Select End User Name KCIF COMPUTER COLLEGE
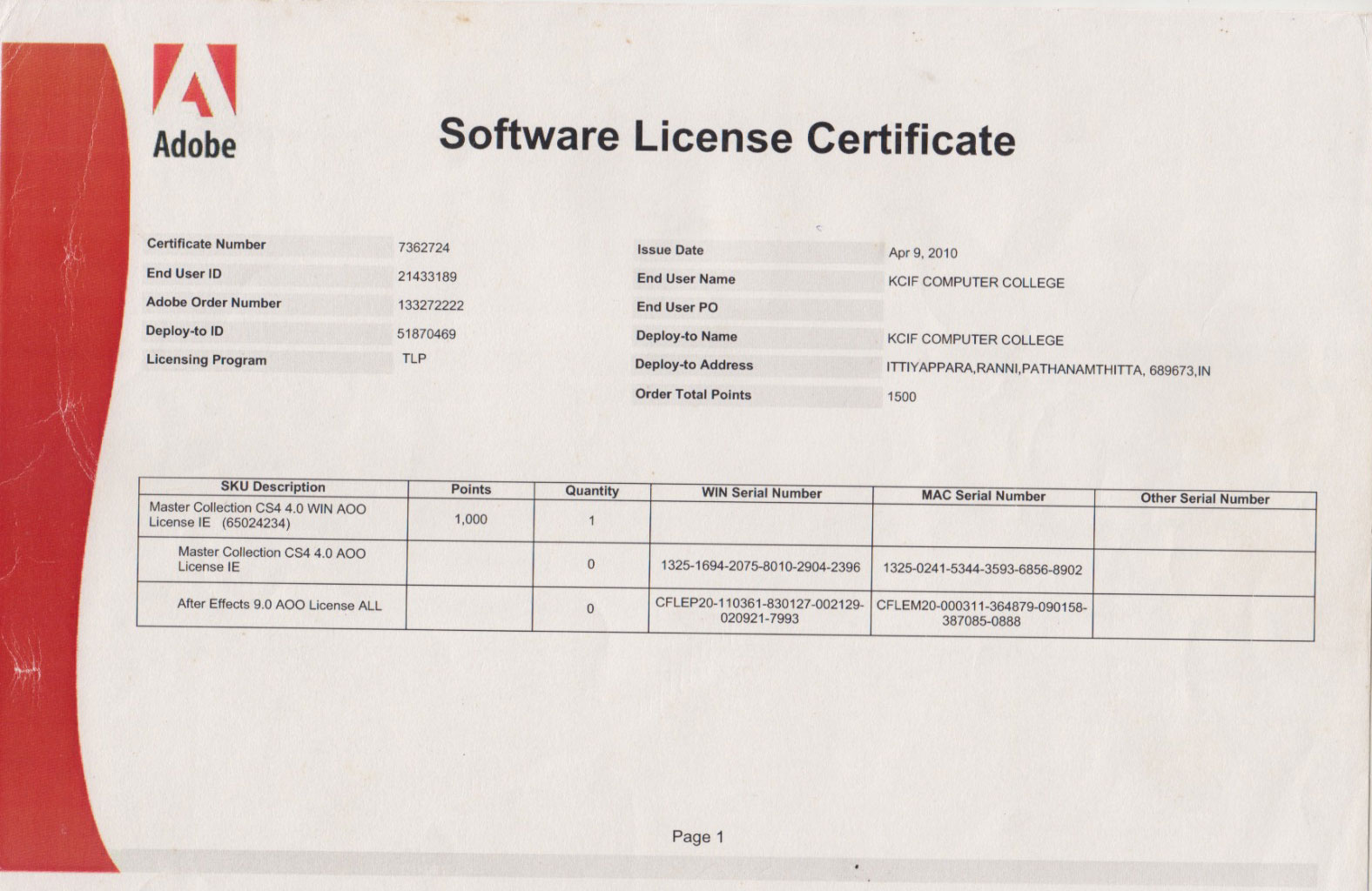1372x891 pixels. point(976,283)
